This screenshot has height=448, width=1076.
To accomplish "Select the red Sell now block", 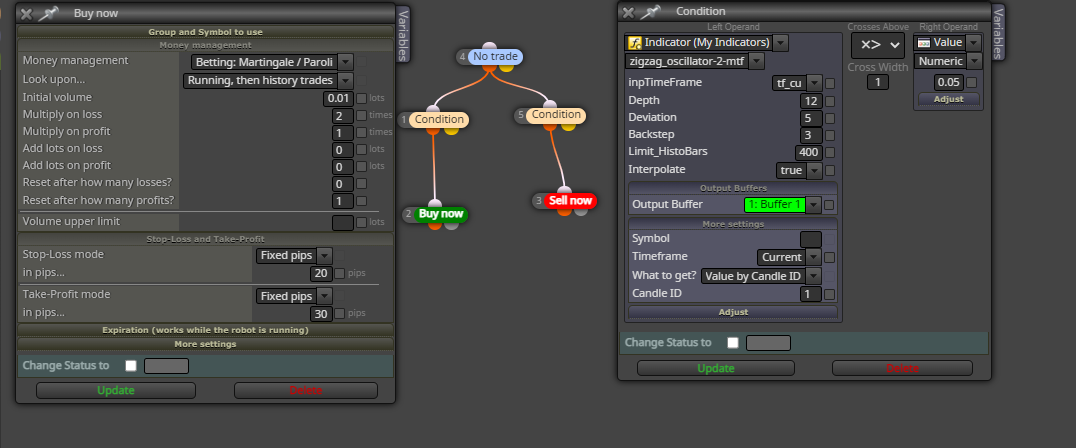I will (570, 201).
